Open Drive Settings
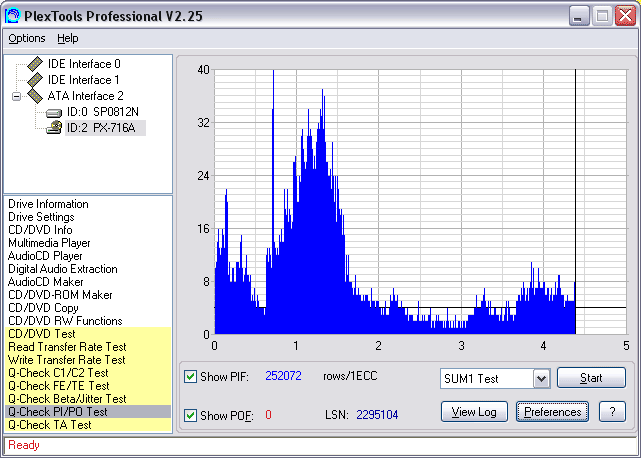The height and width of the screenshot is (458, 641). click(41, 217)
